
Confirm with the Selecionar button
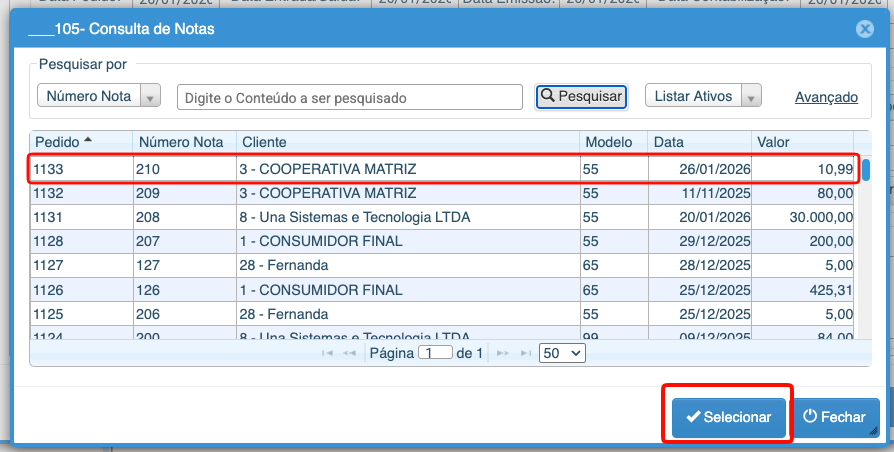pos(728,417)
